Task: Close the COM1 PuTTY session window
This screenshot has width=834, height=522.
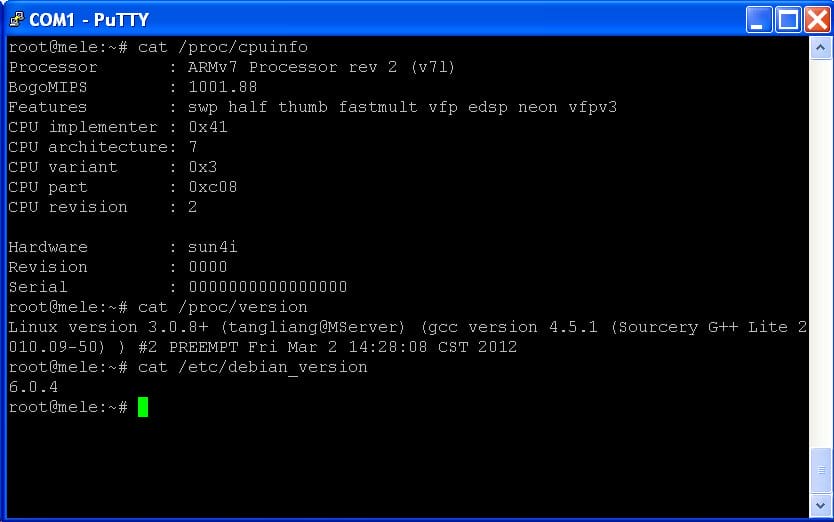Action: 817,20
